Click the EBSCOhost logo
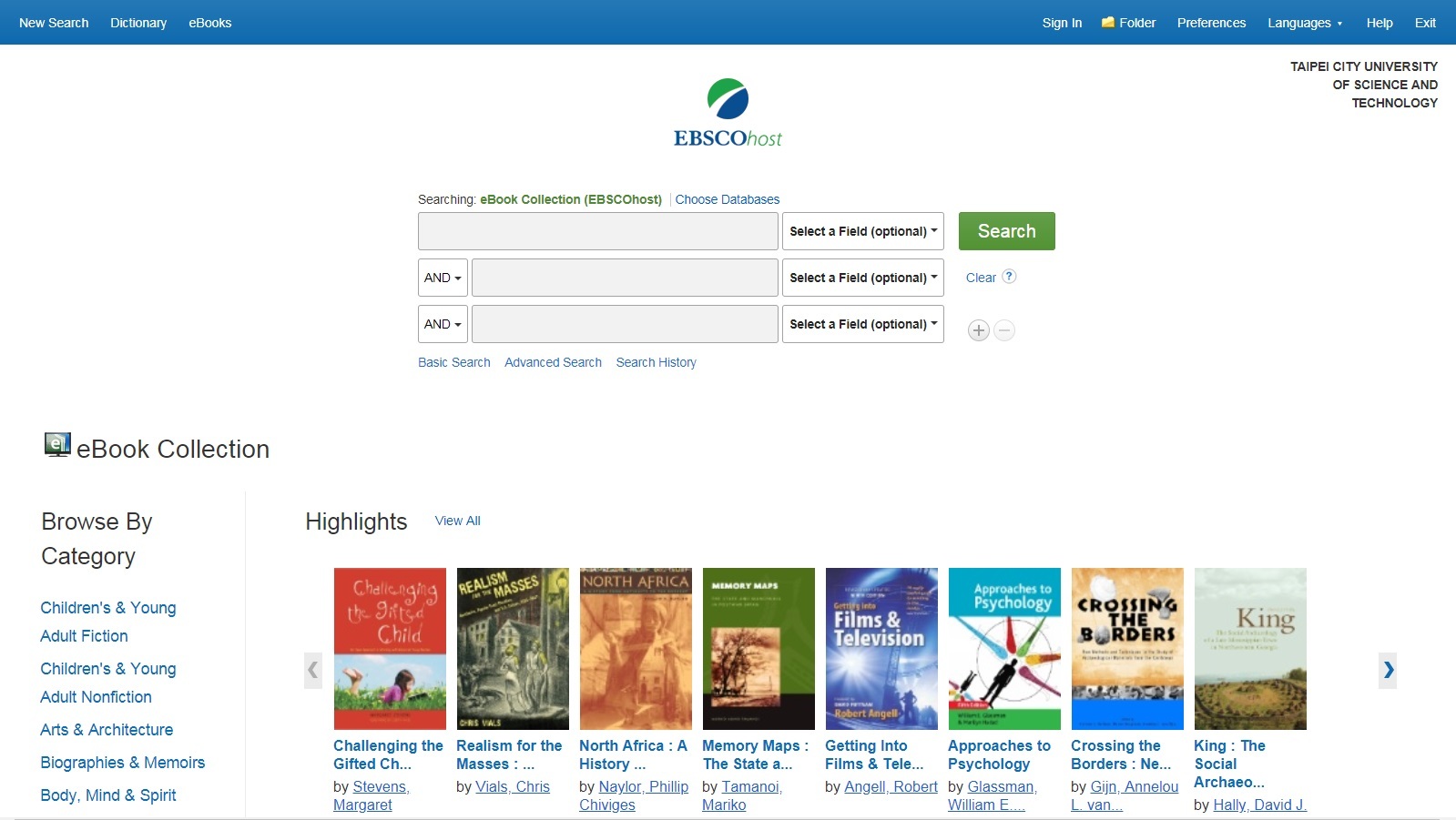Screen dimensions: 1456x820 [x=728, y=113]
